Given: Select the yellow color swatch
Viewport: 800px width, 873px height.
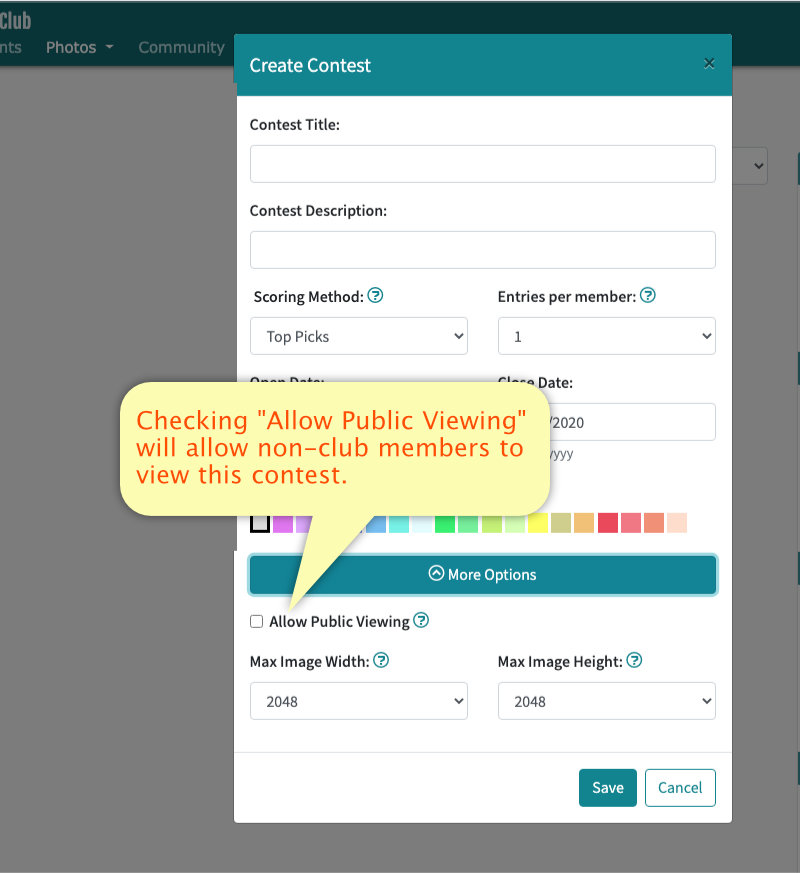Looking at the screenshot, I should [x=538, y=523].
